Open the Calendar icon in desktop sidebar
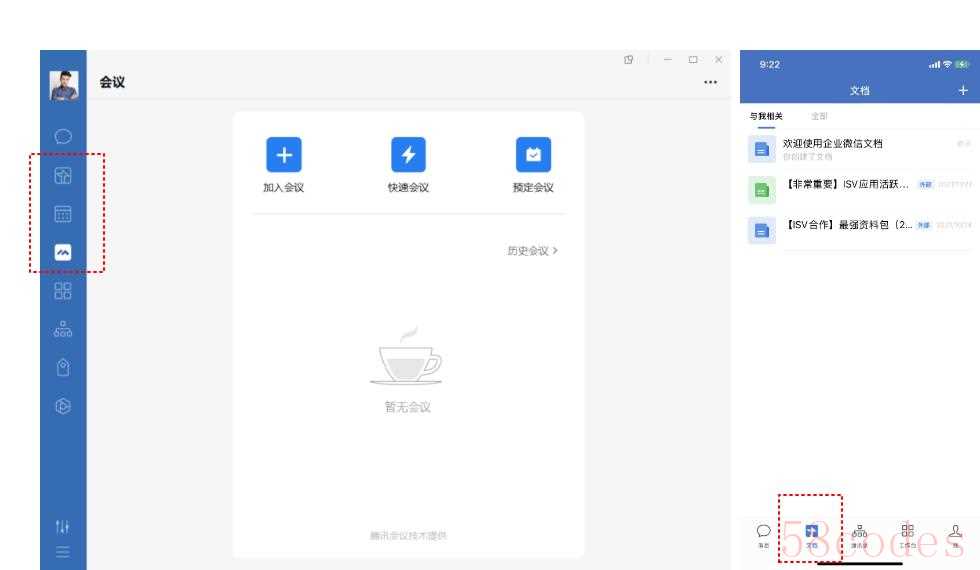 coord(63,214)
